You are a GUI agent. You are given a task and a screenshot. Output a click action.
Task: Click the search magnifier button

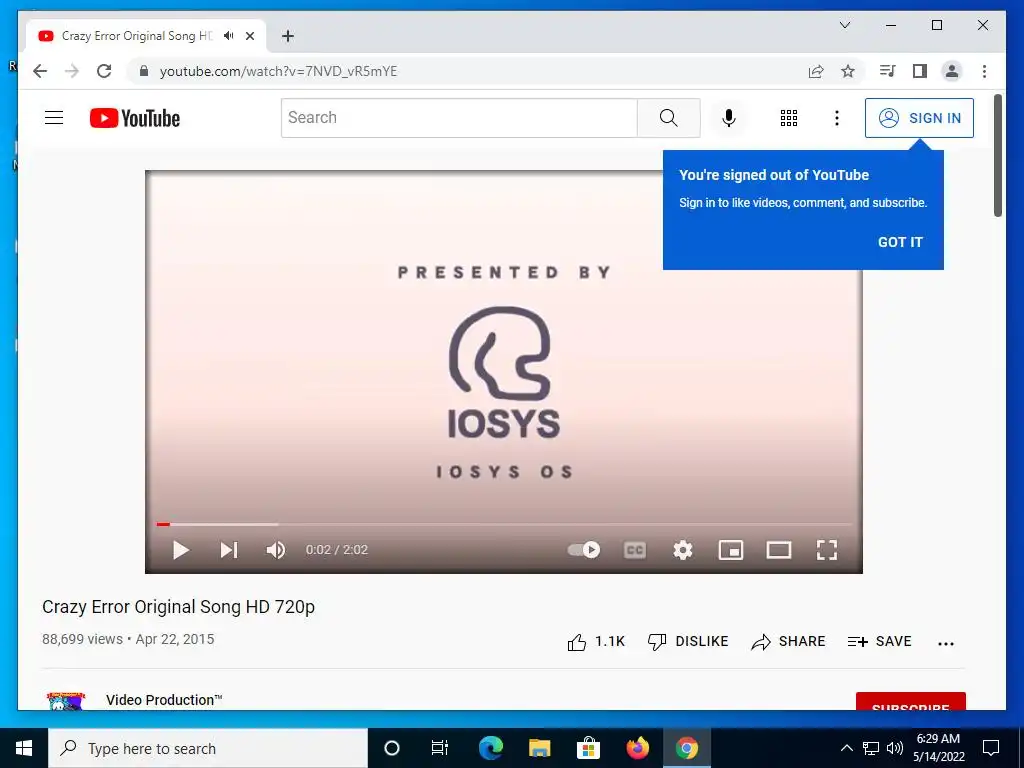668,118
